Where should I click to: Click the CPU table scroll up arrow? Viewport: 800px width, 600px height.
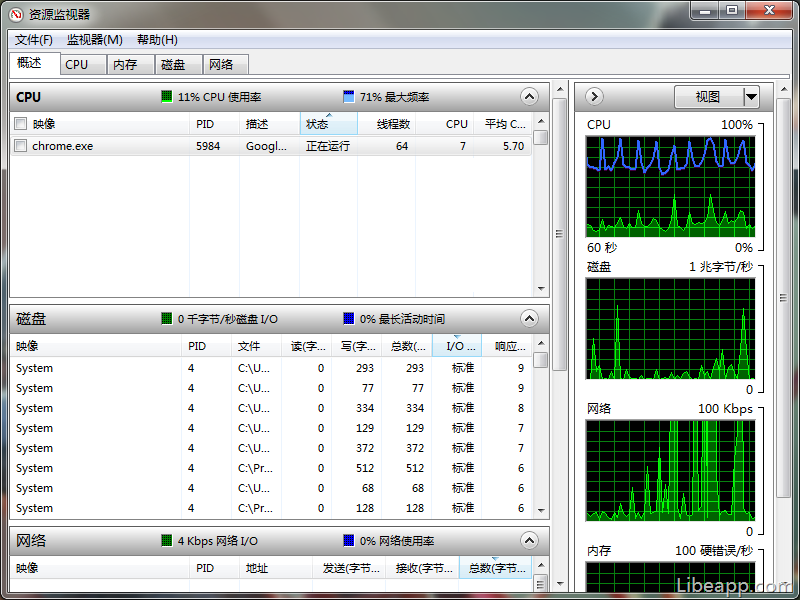(x=541, y=121)
